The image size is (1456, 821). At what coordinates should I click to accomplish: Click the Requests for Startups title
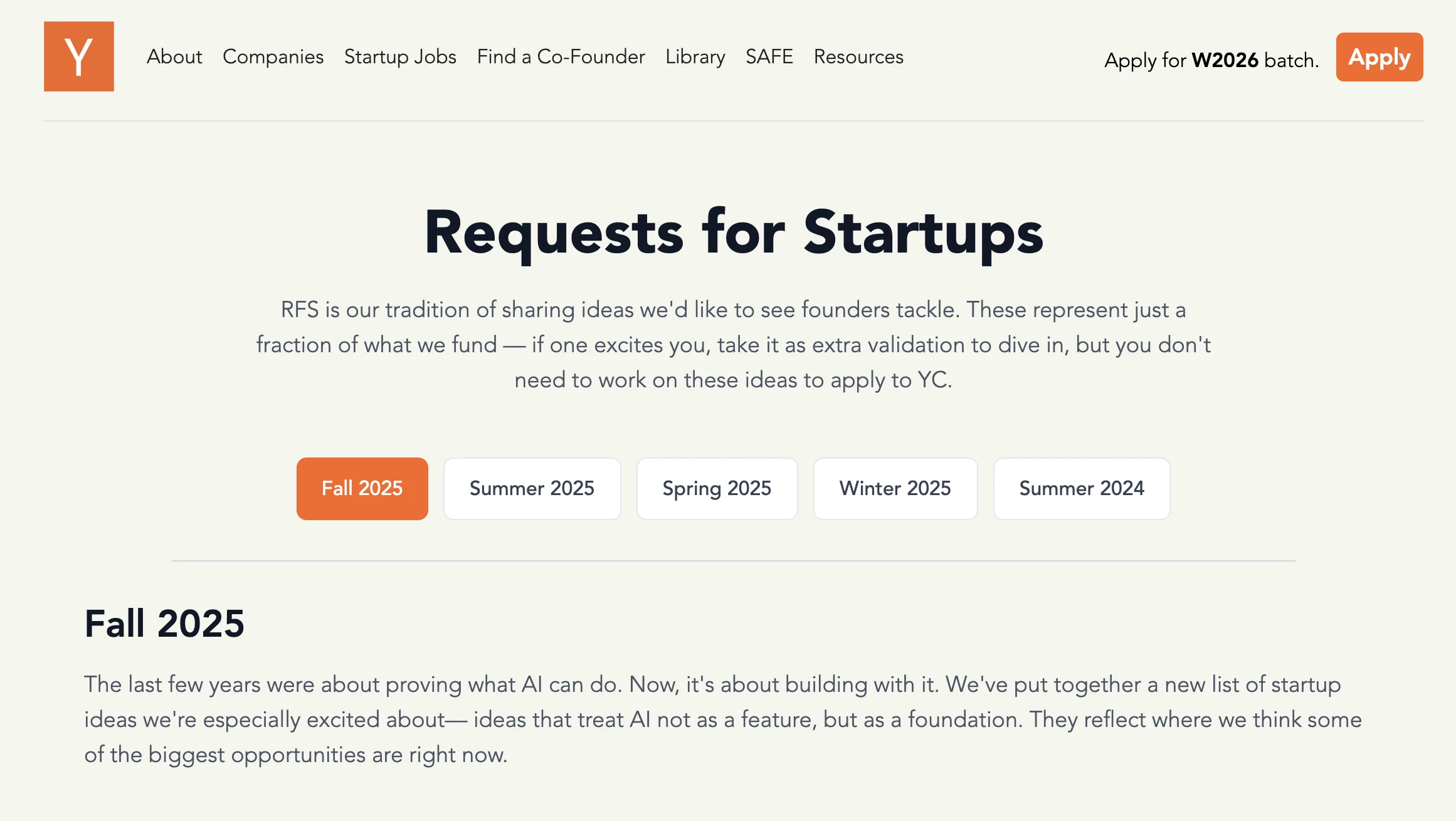pyautogui.click(x=733, y=233)
